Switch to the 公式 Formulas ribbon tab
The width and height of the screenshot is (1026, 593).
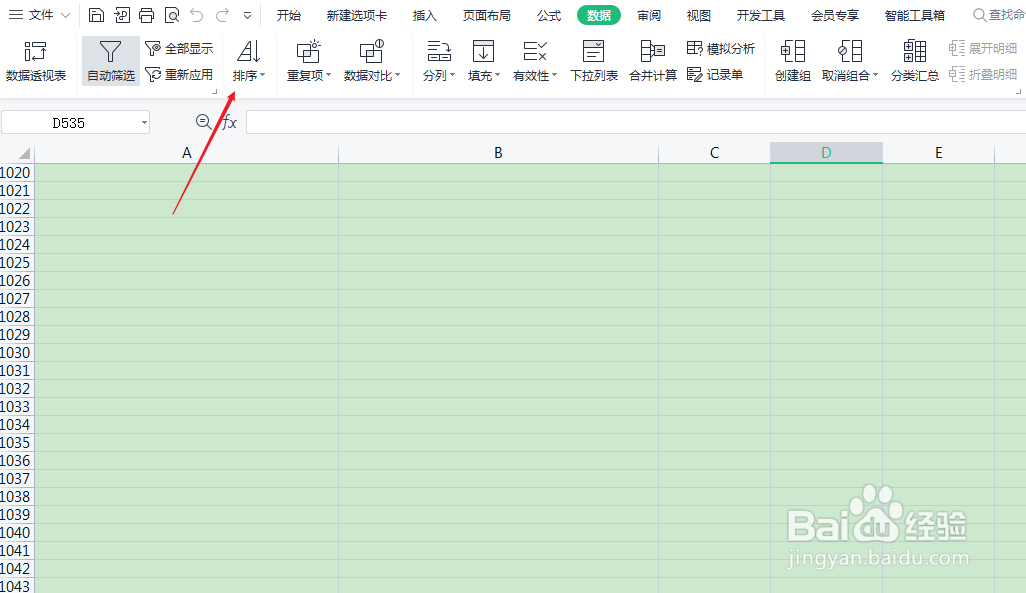point(548,15)
